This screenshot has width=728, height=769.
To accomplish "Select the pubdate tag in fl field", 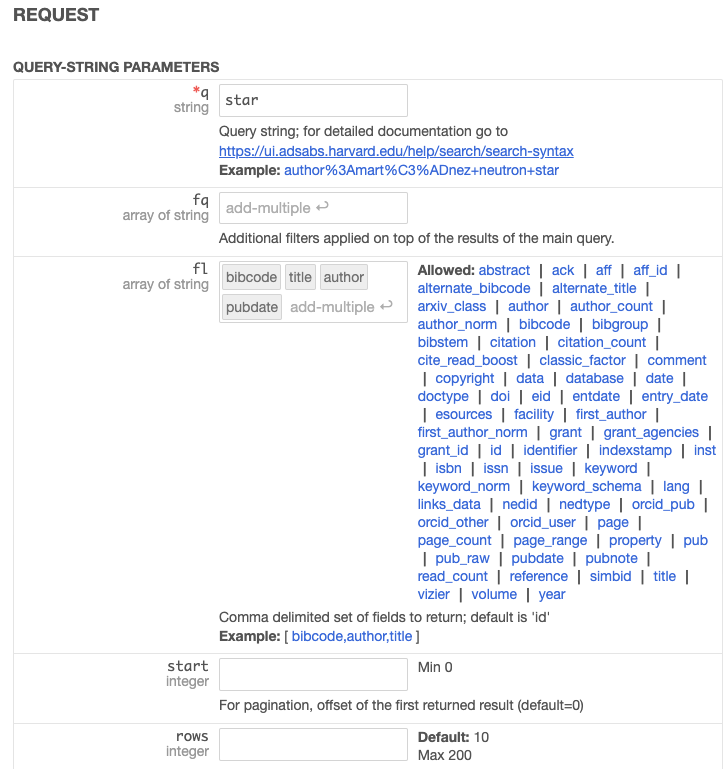I will click(x=252, y=307).
